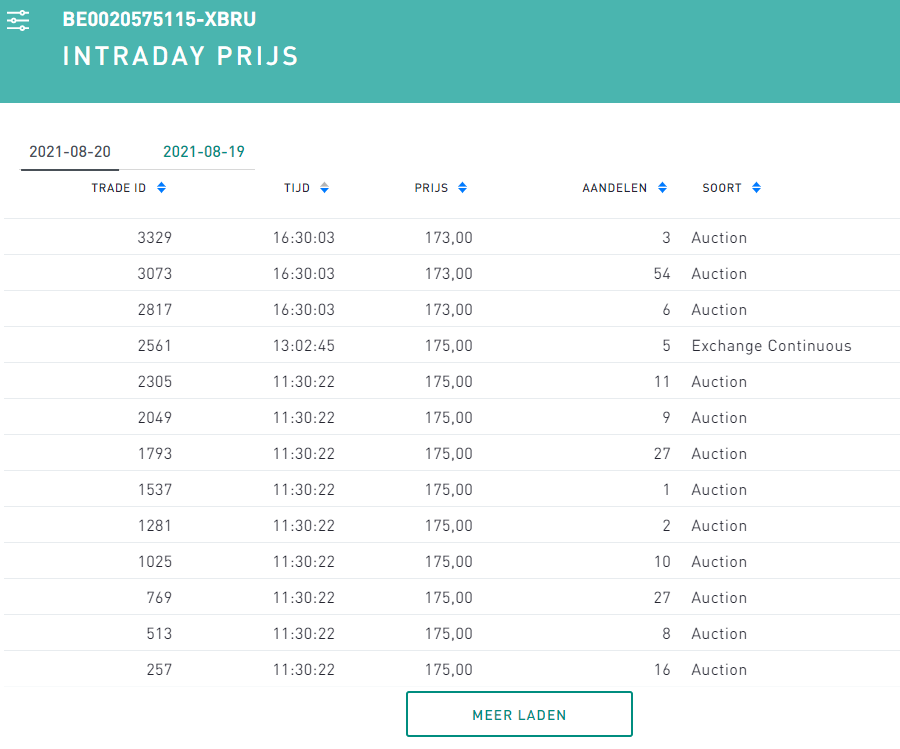
Task: Click time 11:30:22 in trade 1025 row
Action: 304,562
